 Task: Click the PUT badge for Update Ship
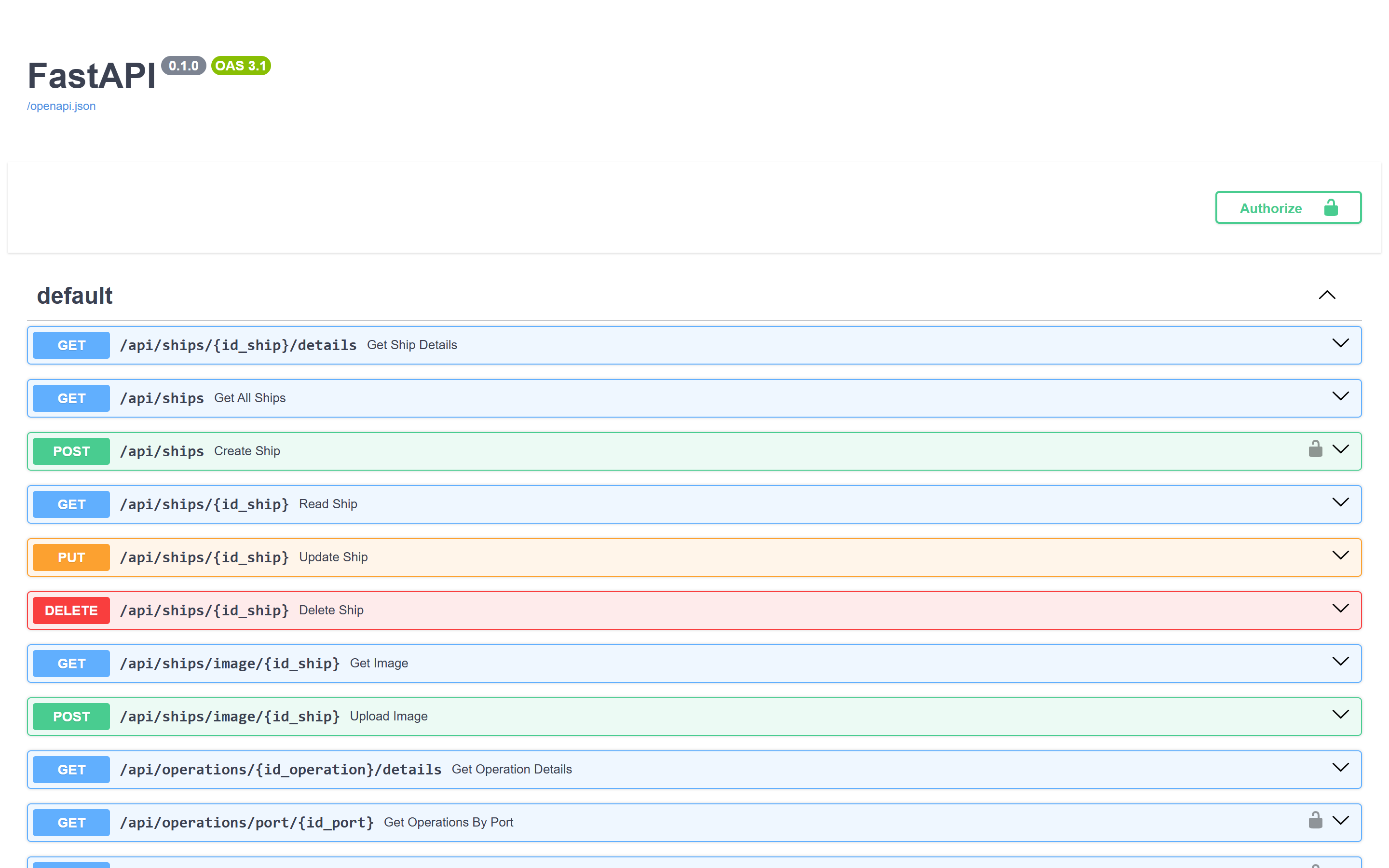(x=71, y=557)
